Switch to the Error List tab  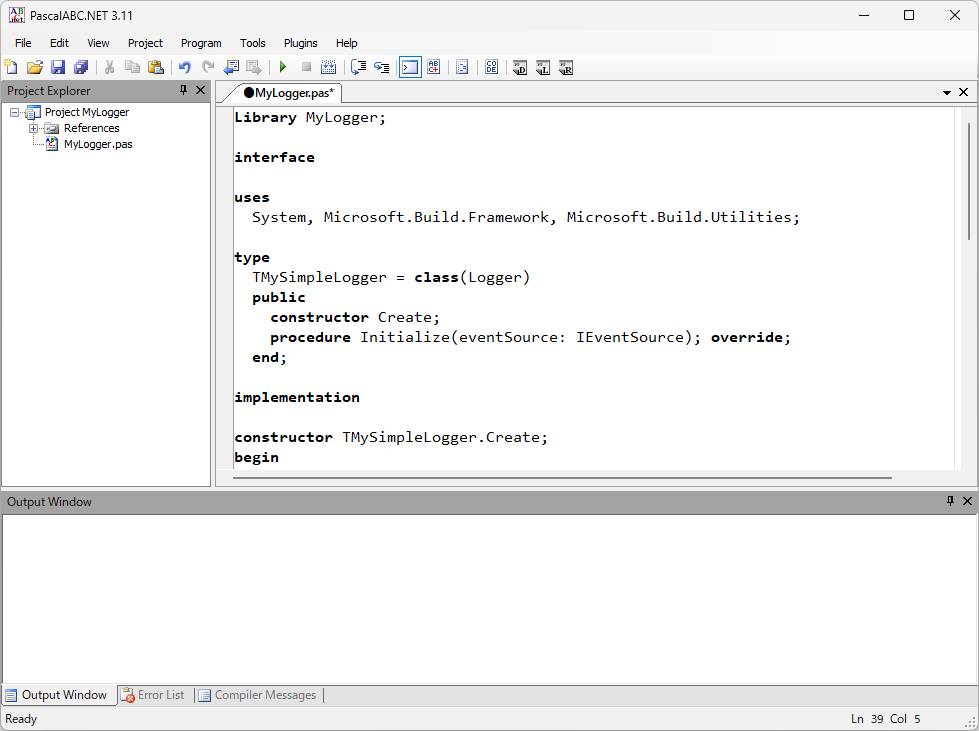(x=154, y=695)
